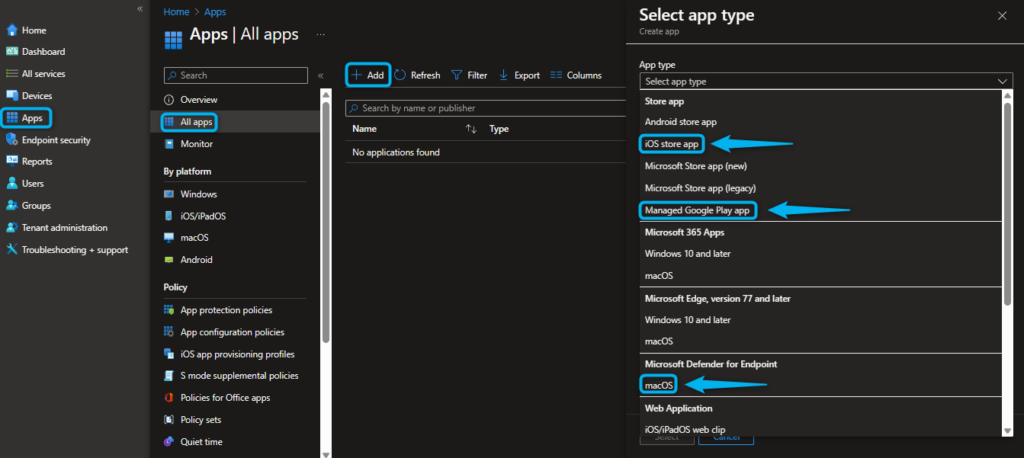Open the Monitor icon in Apps menu

169,144
